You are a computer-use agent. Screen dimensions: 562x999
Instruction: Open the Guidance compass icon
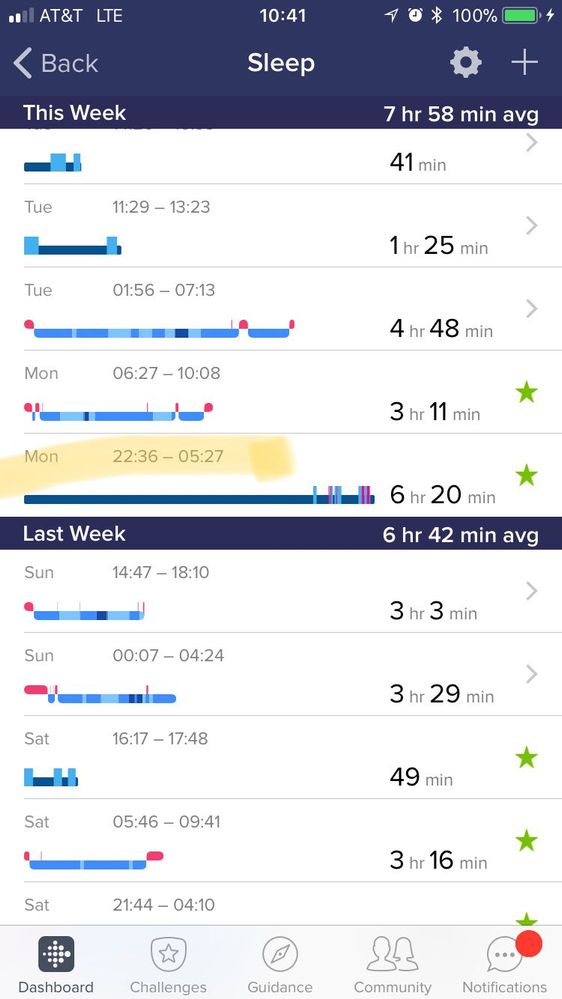click(280, 954)
